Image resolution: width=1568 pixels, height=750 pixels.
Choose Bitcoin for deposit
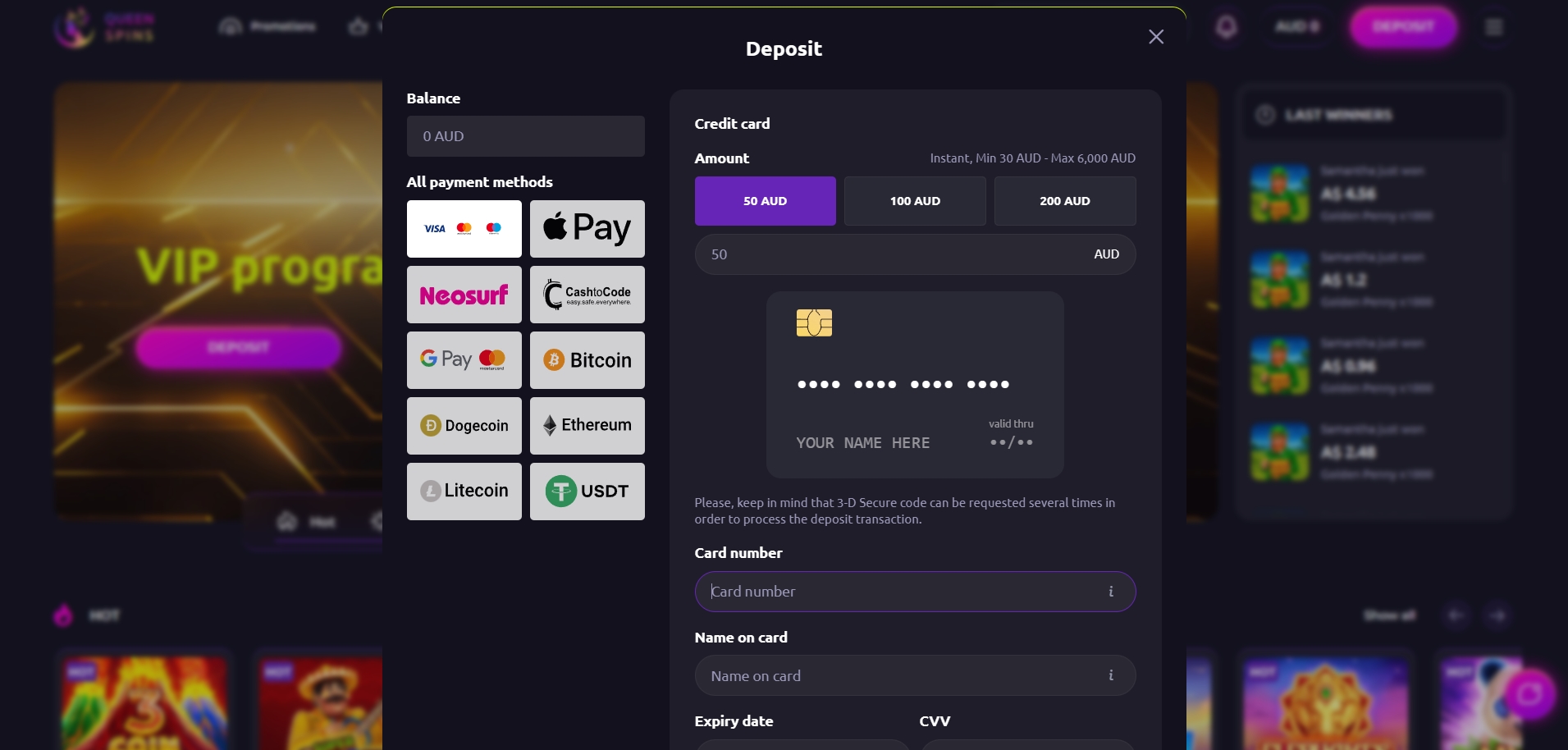(587, 360)
